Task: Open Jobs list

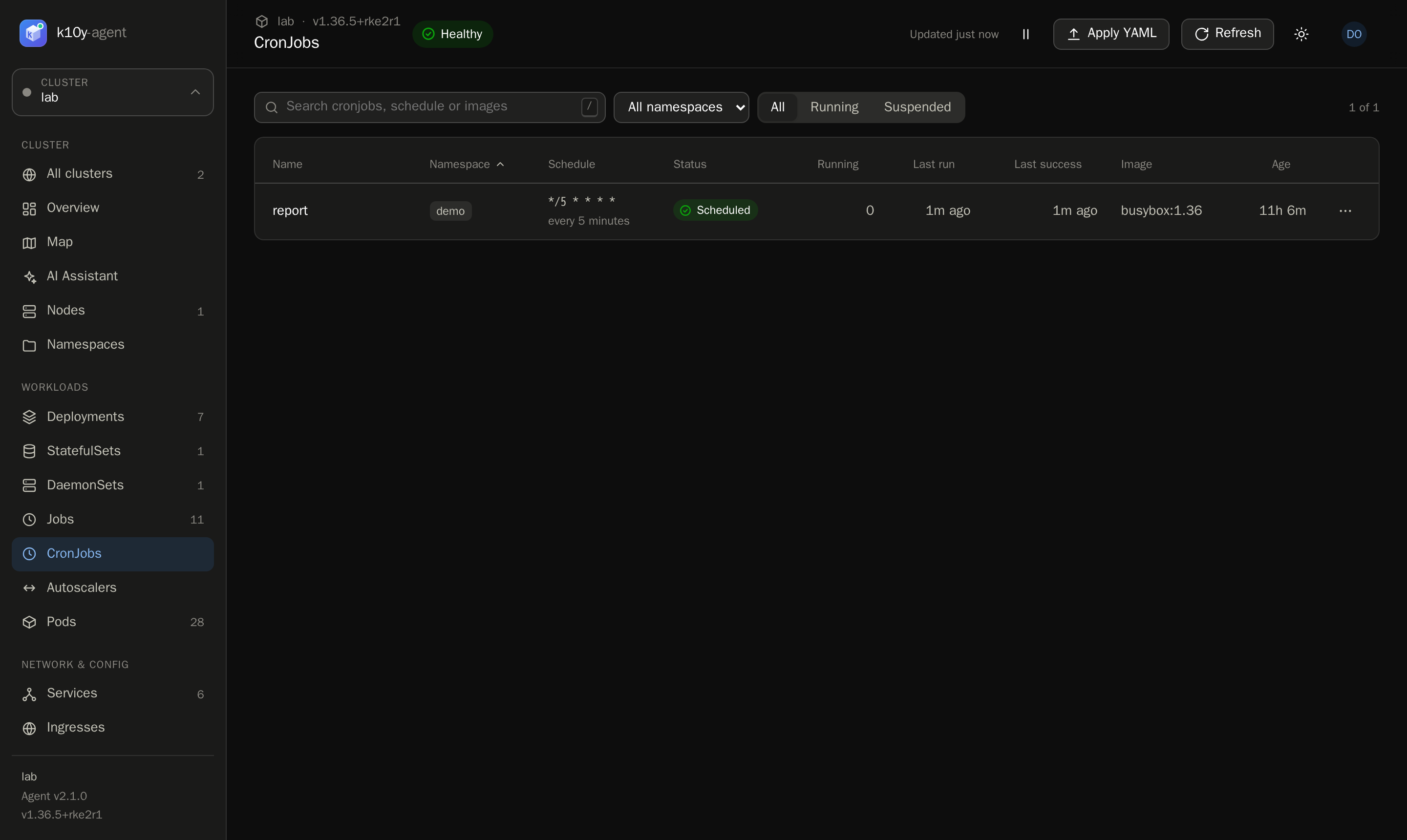Action: (x=113, y=519)
